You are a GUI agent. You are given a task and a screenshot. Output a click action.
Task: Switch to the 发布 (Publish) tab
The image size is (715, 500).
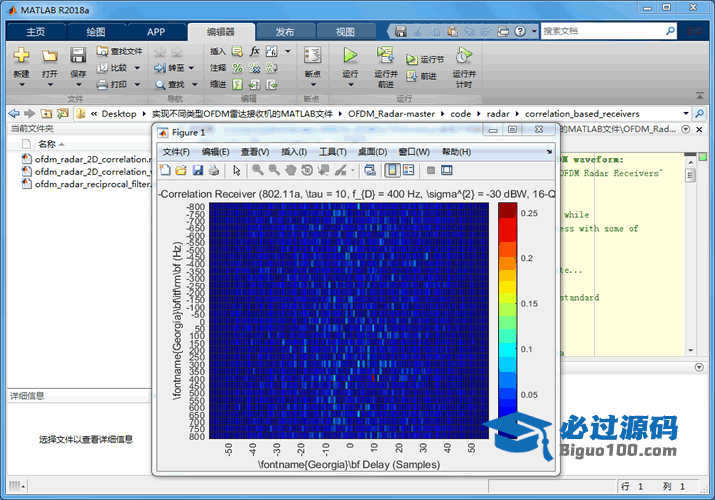tap(285, 32)
